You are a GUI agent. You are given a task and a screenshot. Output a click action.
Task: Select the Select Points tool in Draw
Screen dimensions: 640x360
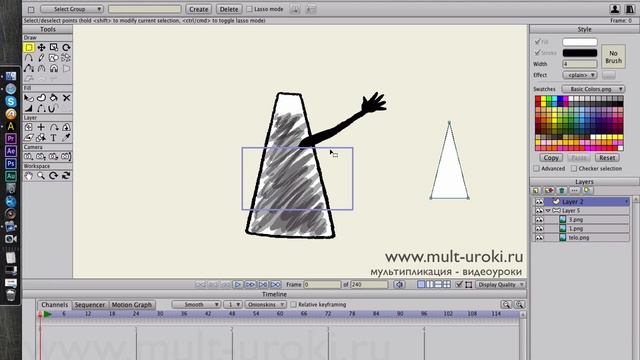tap(29, 47)
